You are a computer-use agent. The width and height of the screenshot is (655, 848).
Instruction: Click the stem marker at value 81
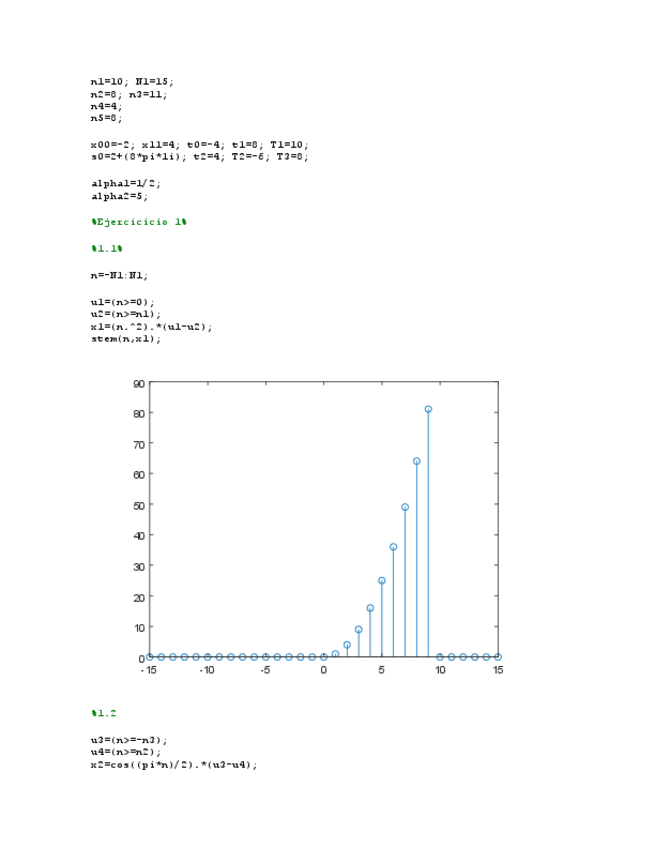[428, 409]
